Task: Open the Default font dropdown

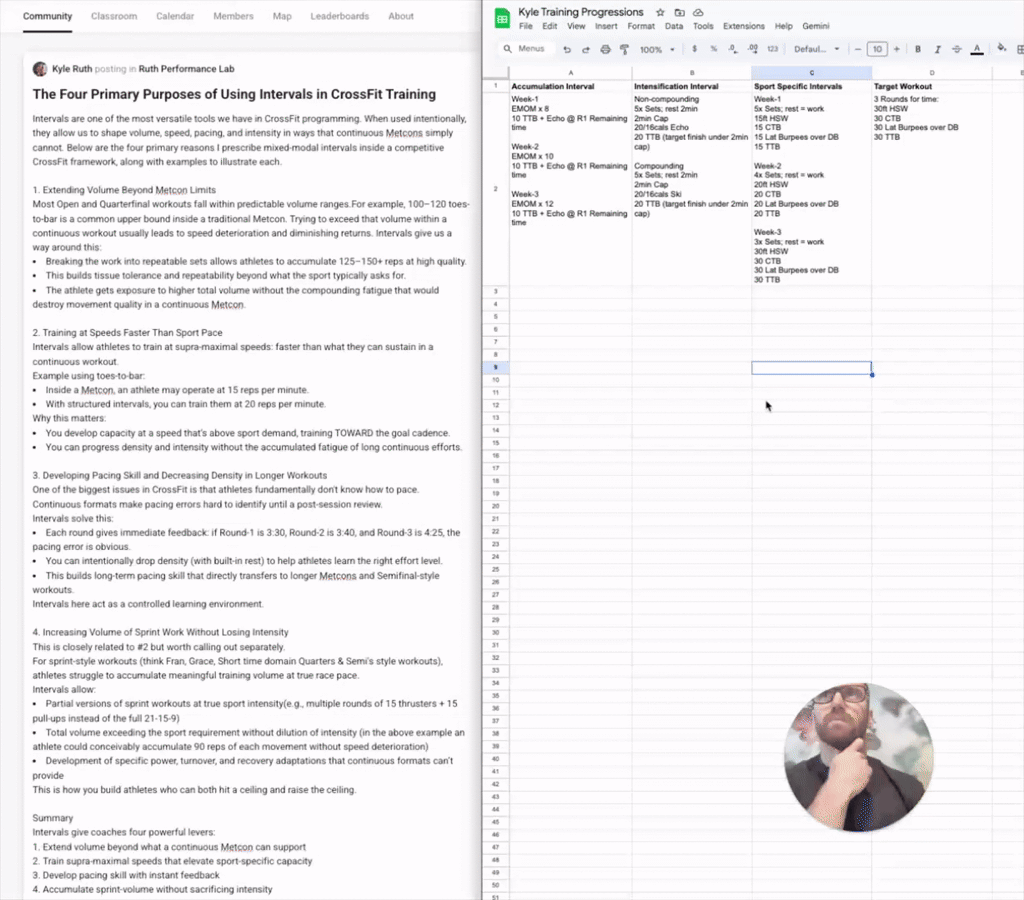Action: coord(816,49)
